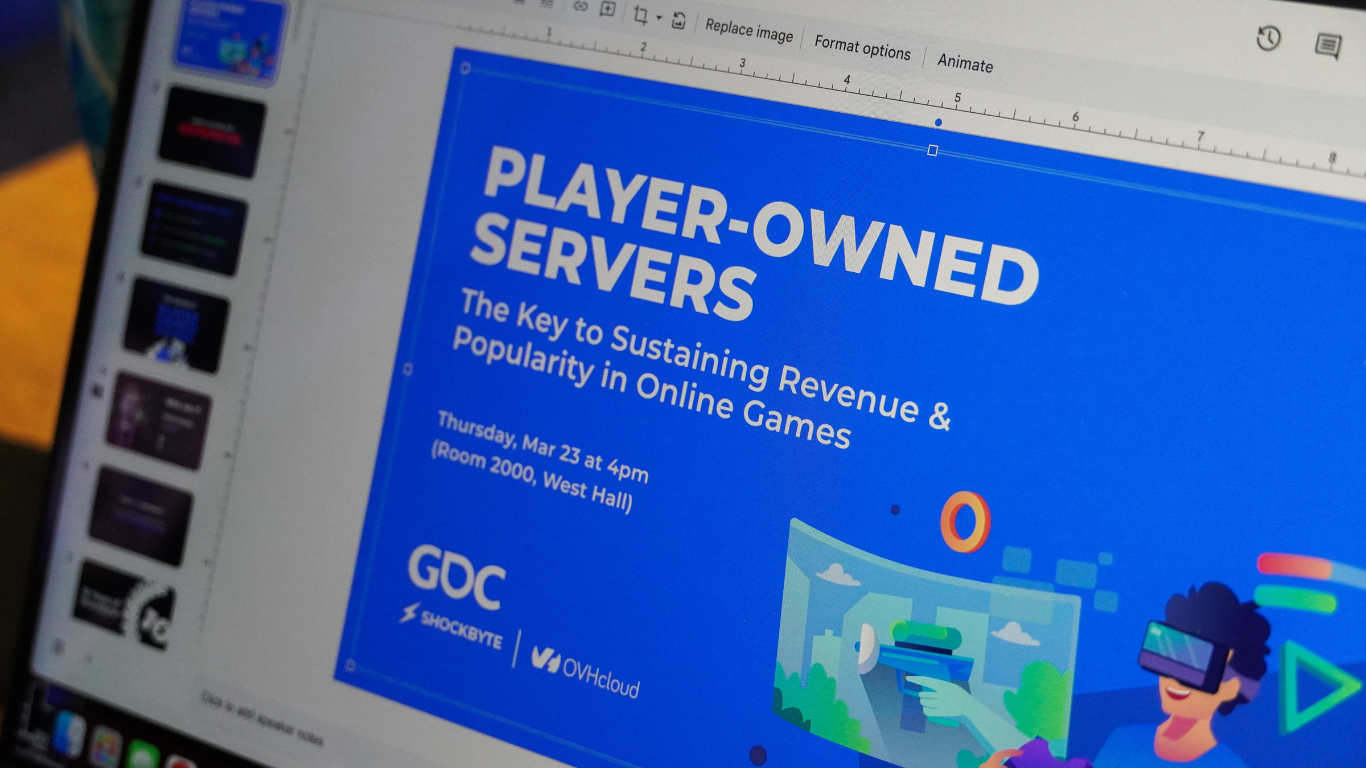
Task: Click the insert link icon in toolbar
Action: click(580, 7)
